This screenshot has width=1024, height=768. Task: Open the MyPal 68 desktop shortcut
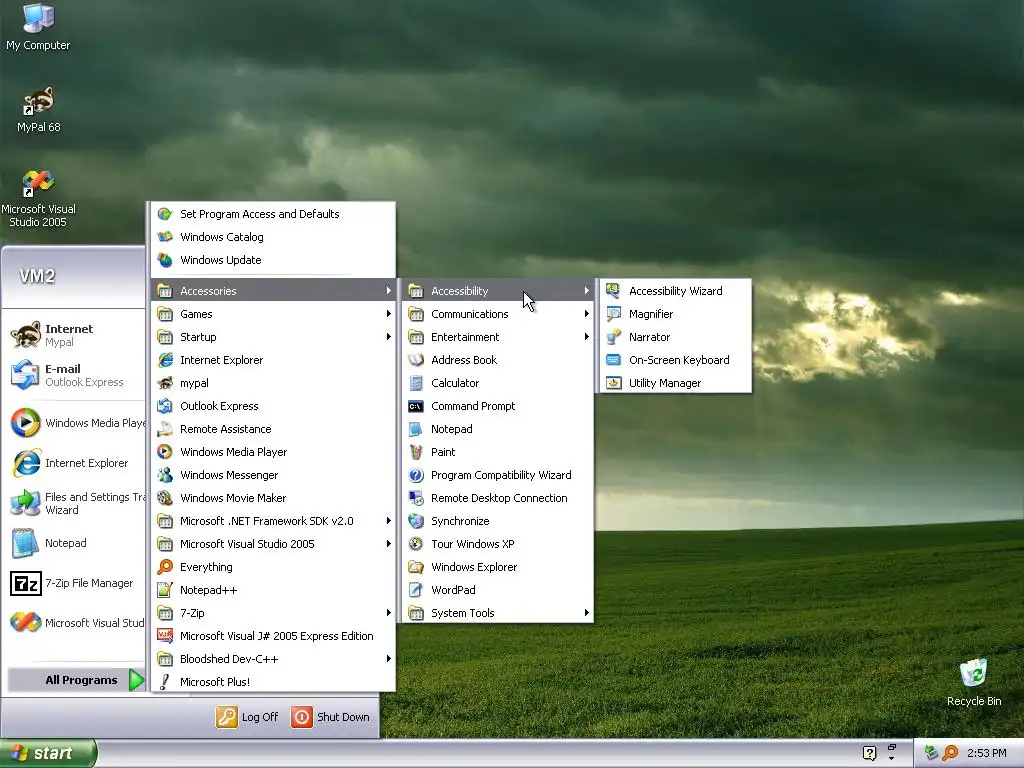point(39,110)
